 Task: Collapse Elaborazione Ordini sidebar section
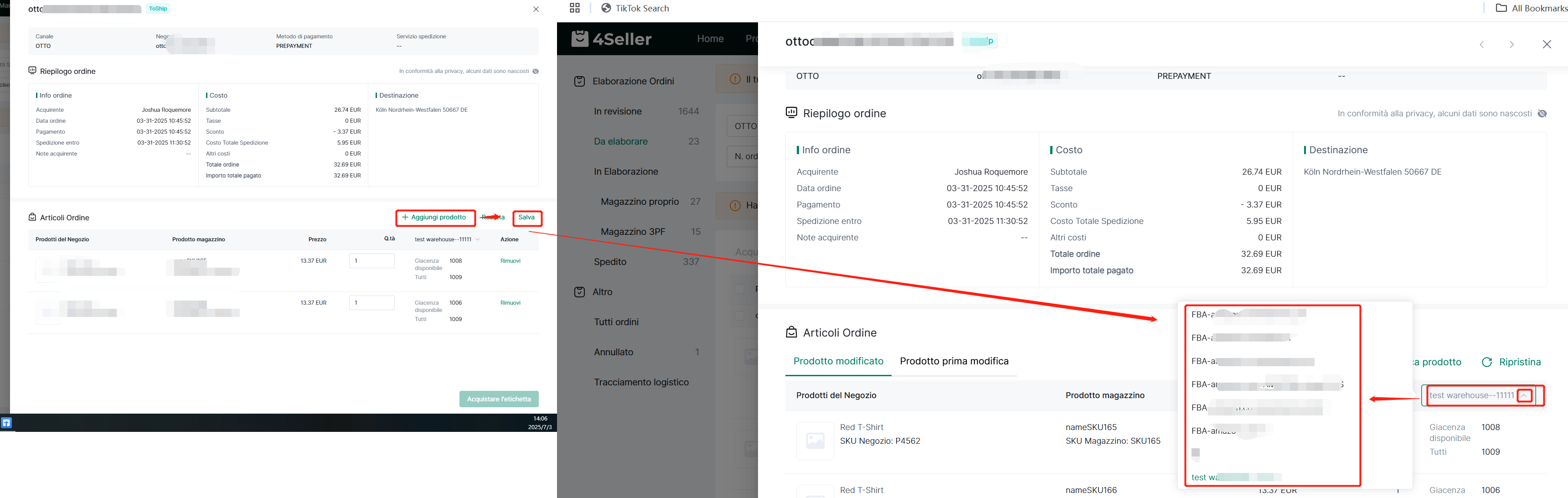point(633,81)
